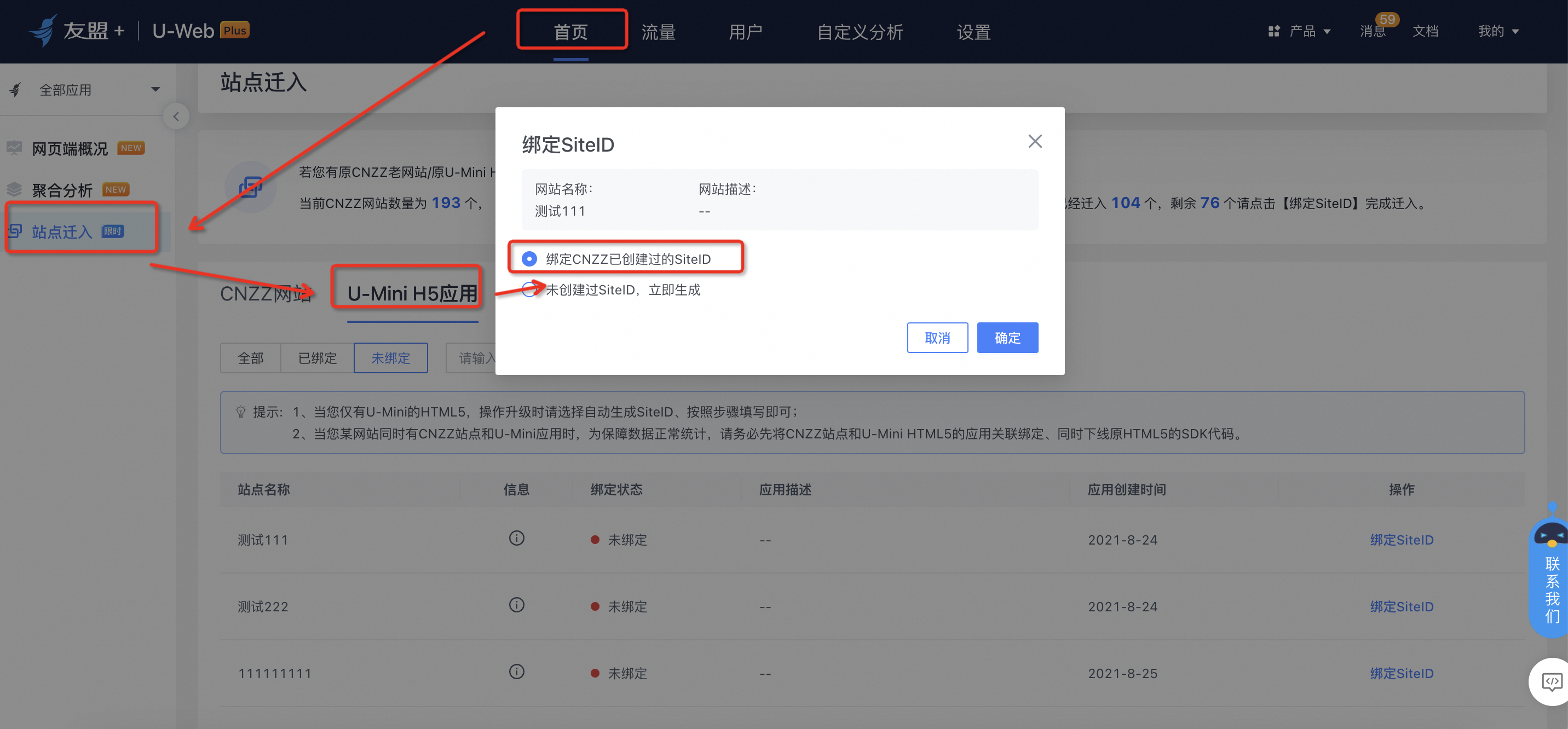Select 未创建过SiteID，立即生成 radio option
The height and width of the screenshot is (729, 1568).
coord(529,290)
